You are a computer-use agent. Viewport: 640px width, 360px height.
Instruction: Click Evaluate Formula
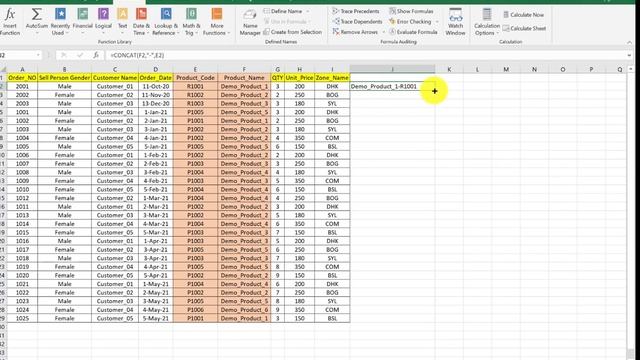point(413,32)
